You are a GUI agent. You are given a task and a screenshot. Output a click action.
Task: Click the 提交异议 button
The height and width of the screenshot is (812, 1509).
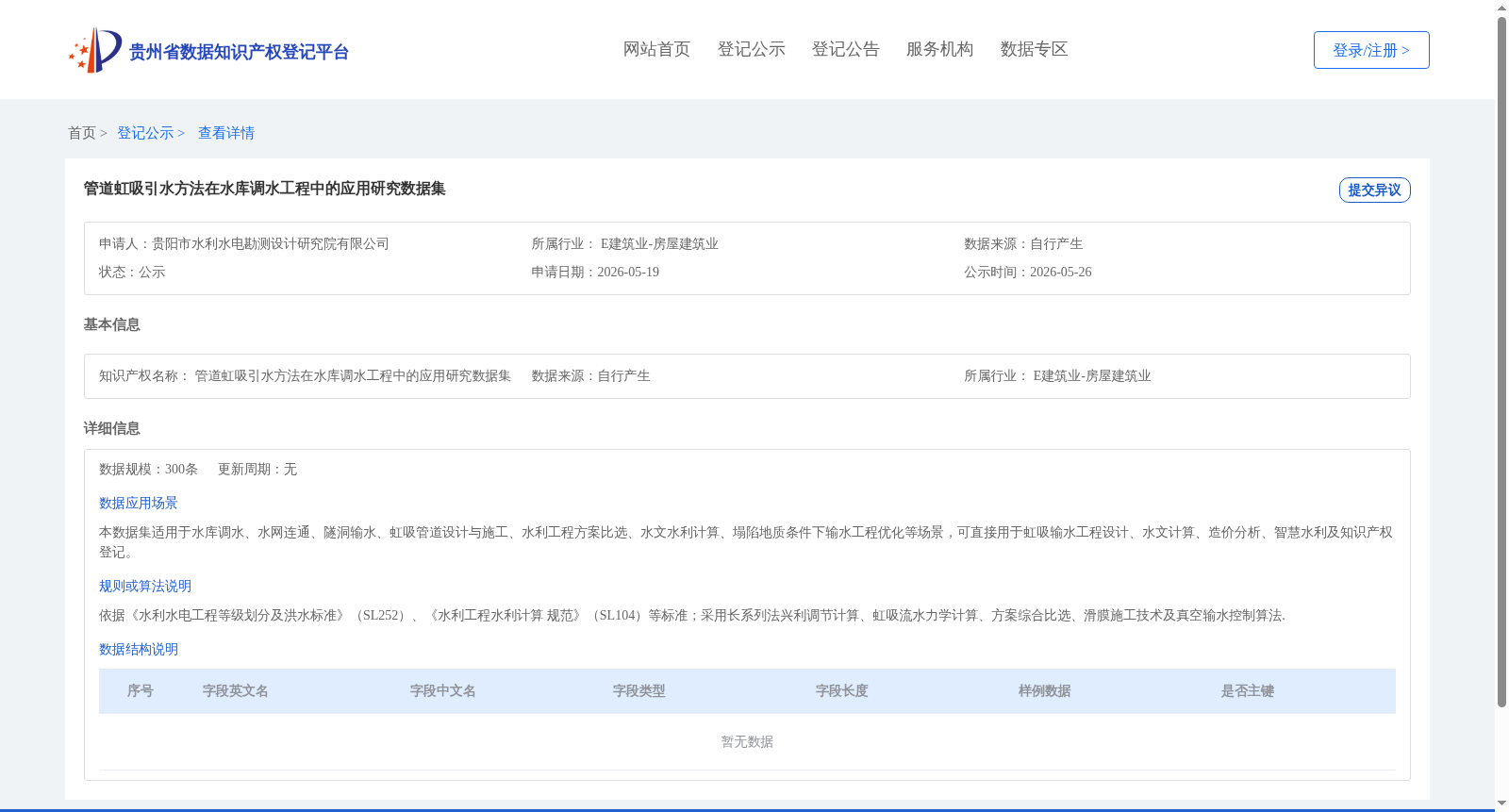pyautogui.click(x=1374, y=190)
